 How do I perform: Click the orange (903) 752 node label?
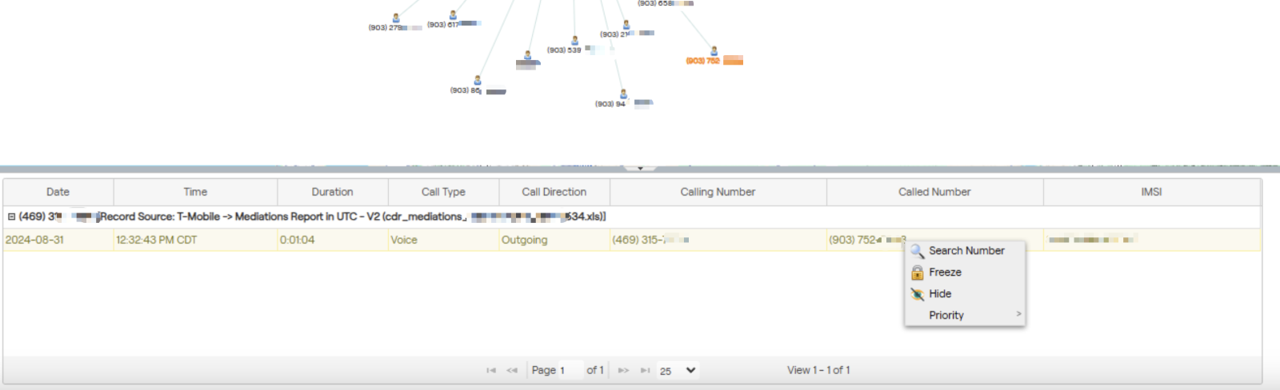point(714,61)
